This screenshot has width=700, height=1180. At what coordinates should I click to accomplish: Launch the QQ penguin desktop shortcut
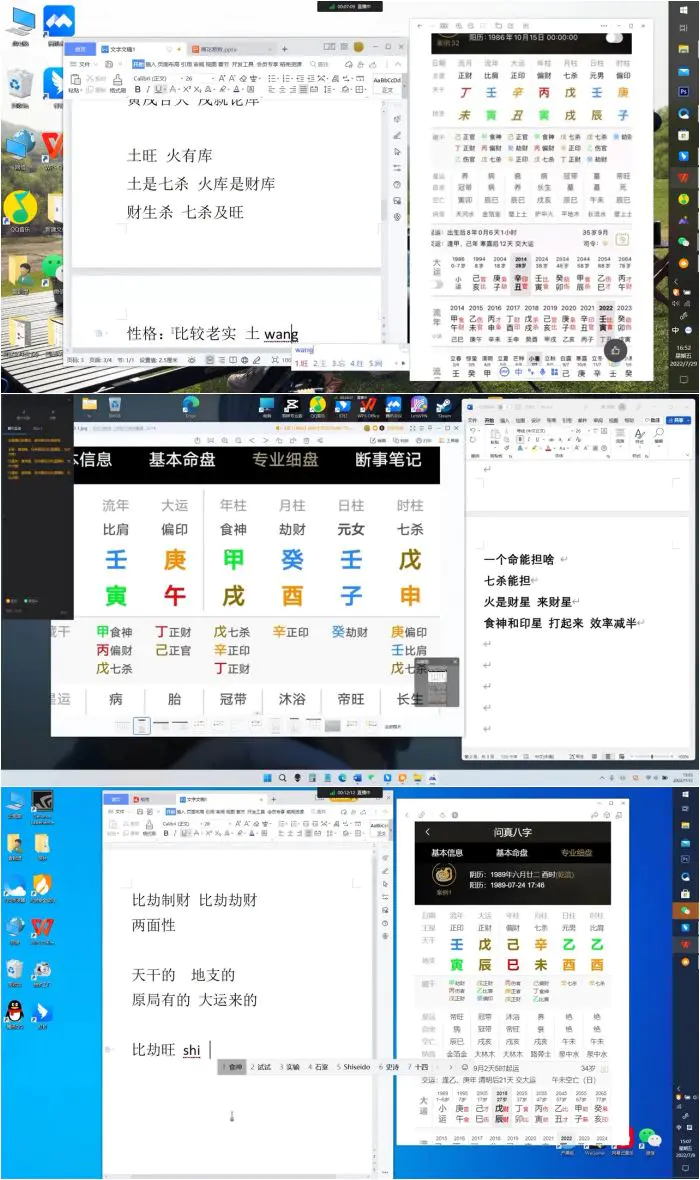[15, 1012]
